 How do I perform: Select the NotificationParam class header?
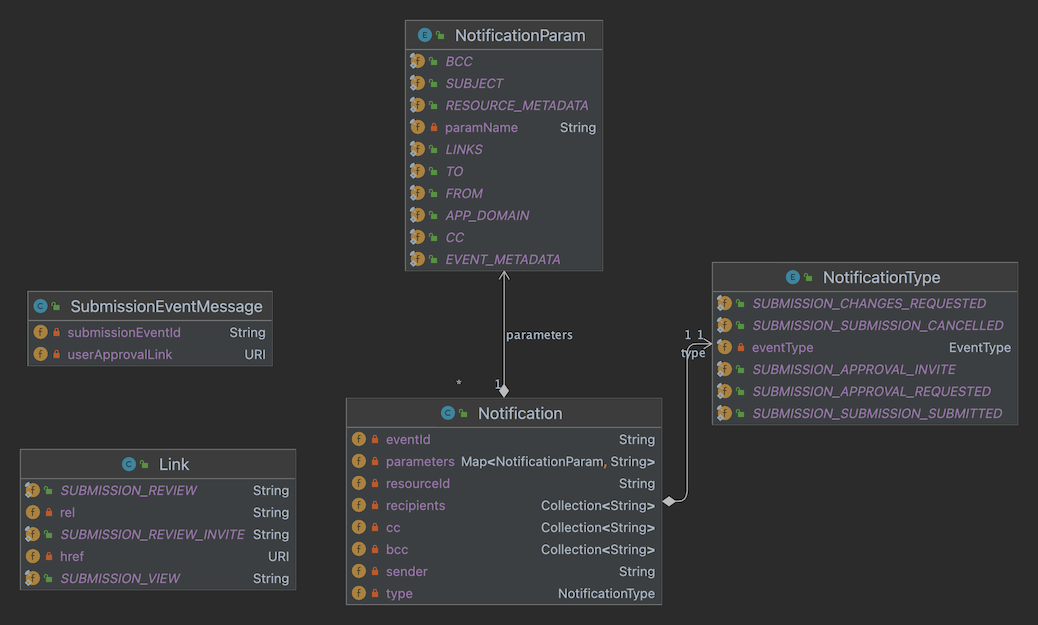504,35
